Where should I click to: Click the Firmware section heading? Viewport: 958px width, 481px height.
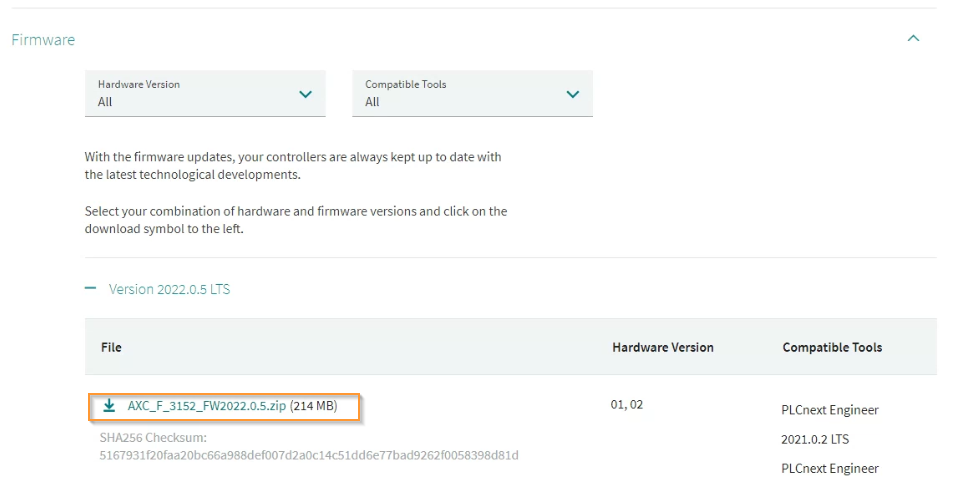pos(43,40)
